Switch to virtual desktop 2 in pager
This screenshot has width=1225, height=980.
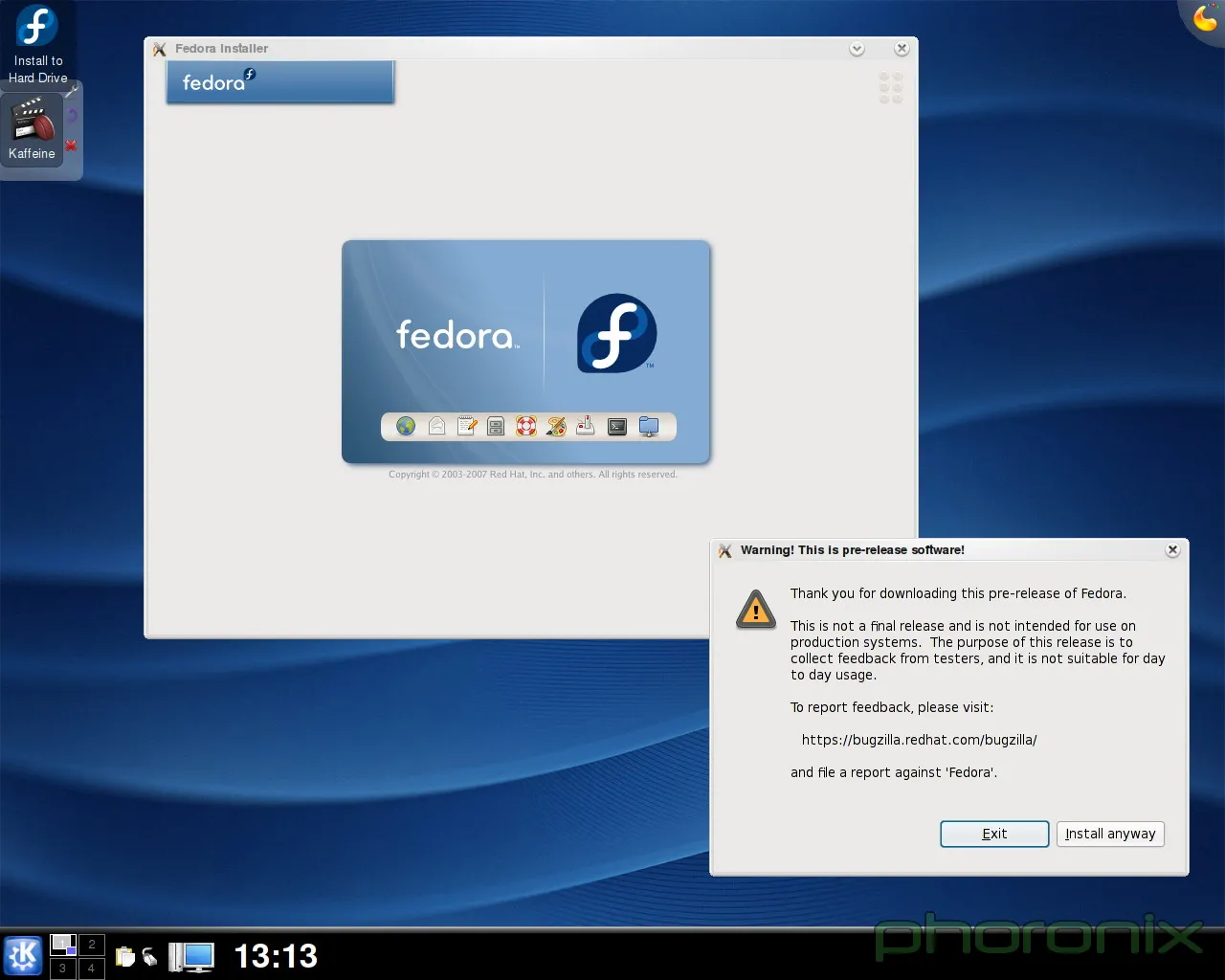(91, 945)
